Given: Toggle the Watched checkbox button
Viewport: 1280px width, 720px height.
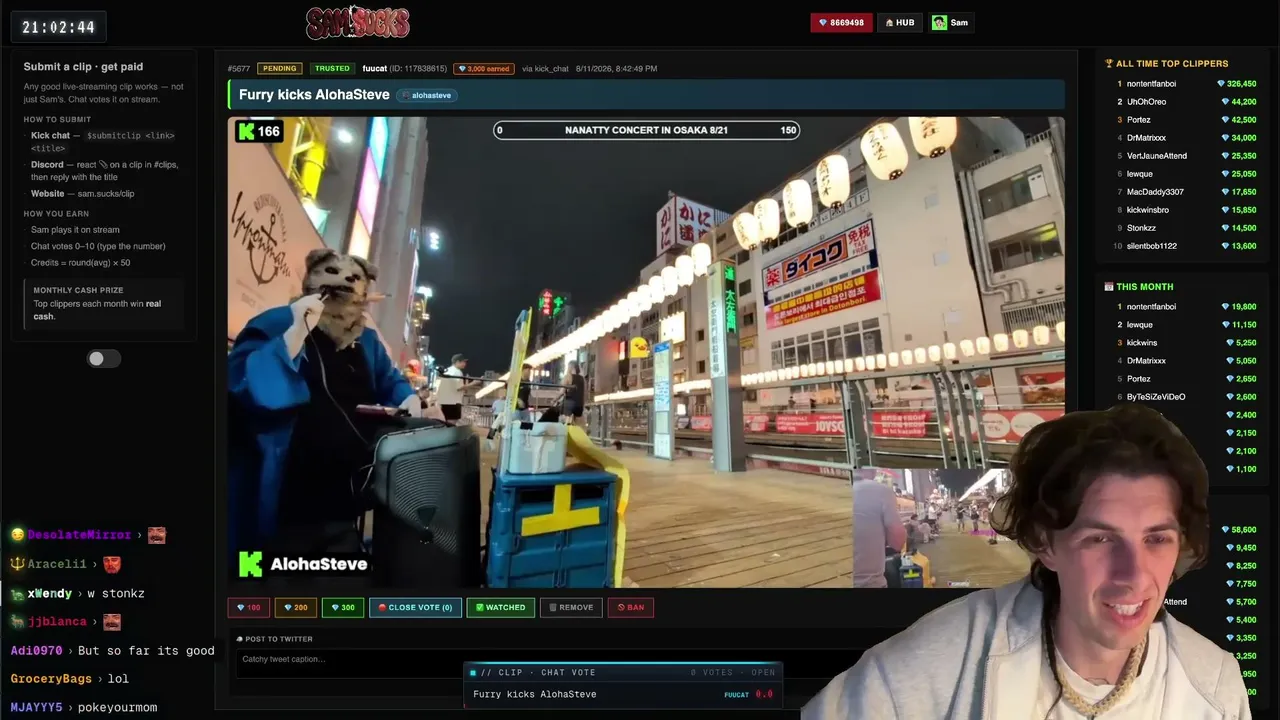Looking at the screenshot, I should click(x=500, y=607).
